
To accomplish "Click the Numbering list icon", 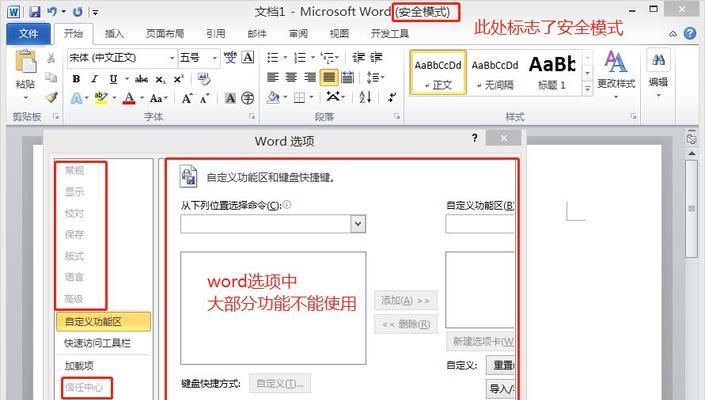I will [300, 58].
